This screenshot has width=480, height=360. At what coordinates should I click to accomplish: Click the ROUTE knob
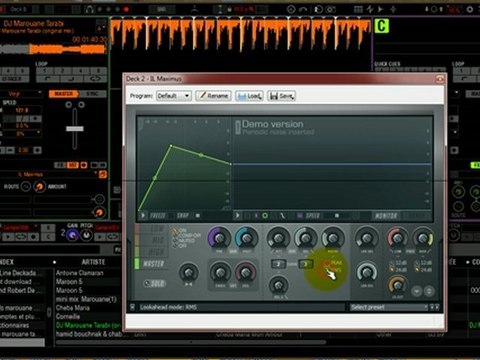tap(26, 187)
